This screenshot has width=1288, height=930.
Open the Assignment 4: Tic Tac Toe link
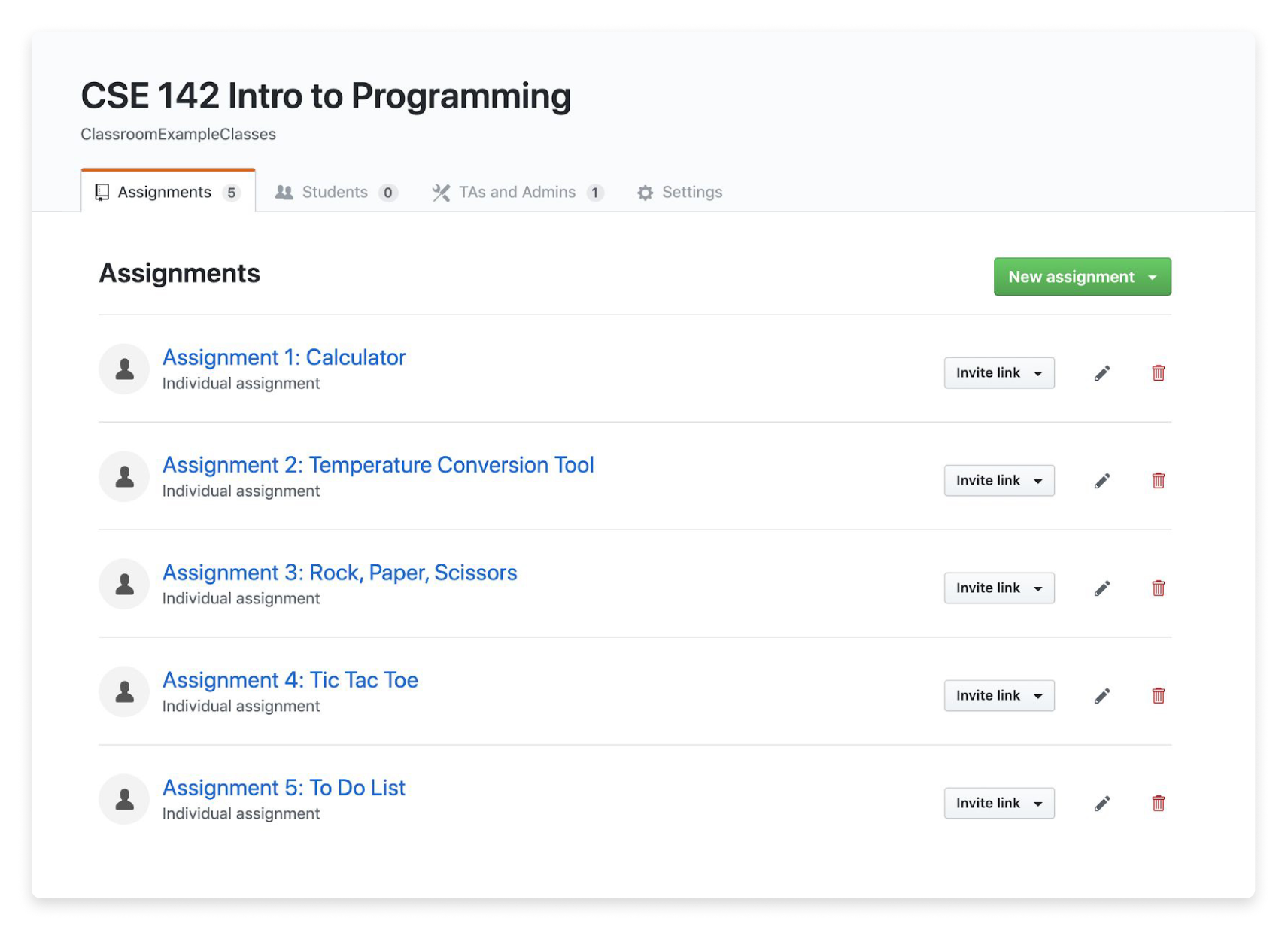tap(290, 680)
